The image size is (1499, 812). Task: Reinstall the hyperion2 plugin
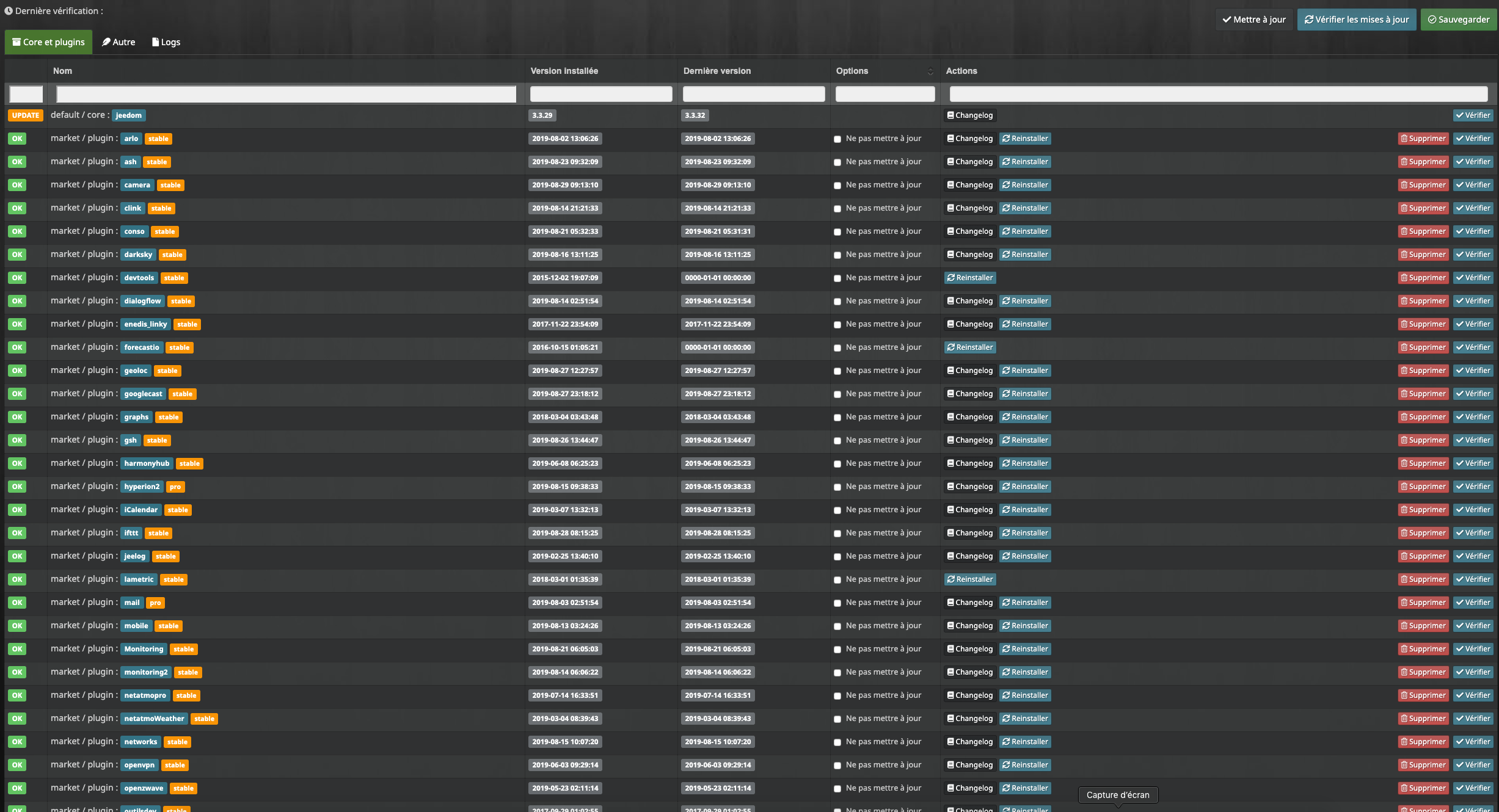[1025, 487]
